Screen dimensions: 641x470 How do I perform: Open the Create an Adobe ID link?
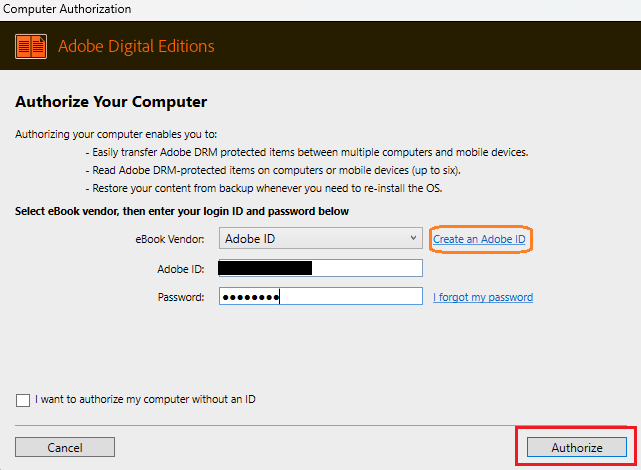click(x=479, y=239)
